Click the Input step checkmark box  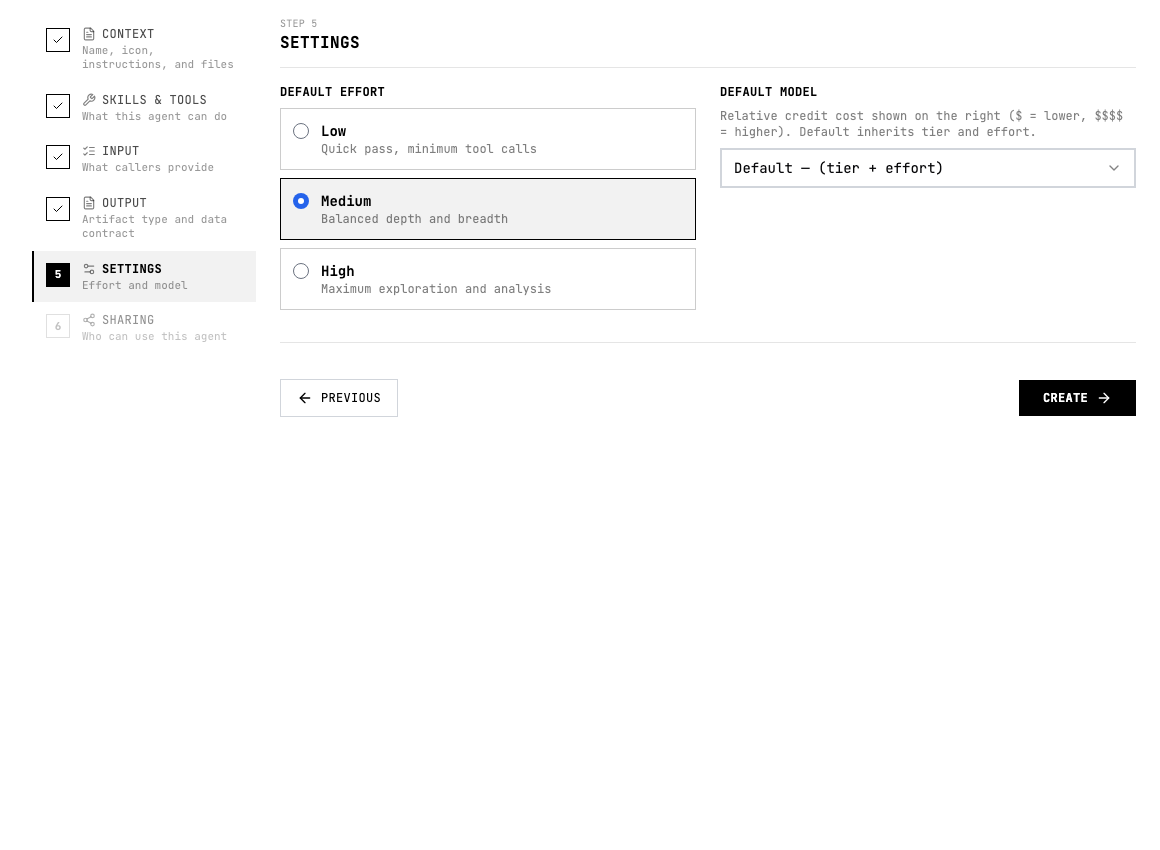(58, 157)
